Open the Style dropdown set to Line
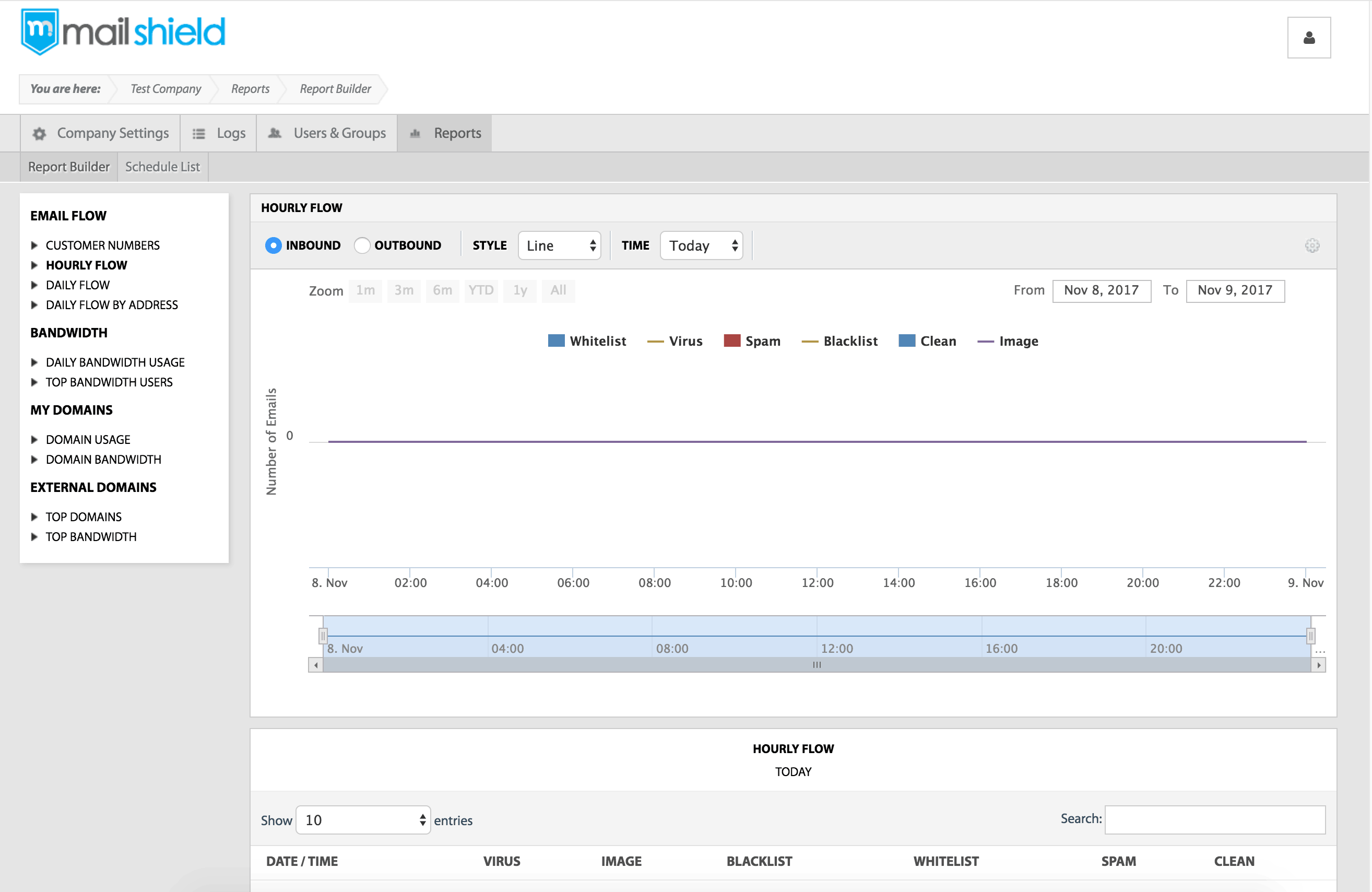 click(x=559, y=245)
